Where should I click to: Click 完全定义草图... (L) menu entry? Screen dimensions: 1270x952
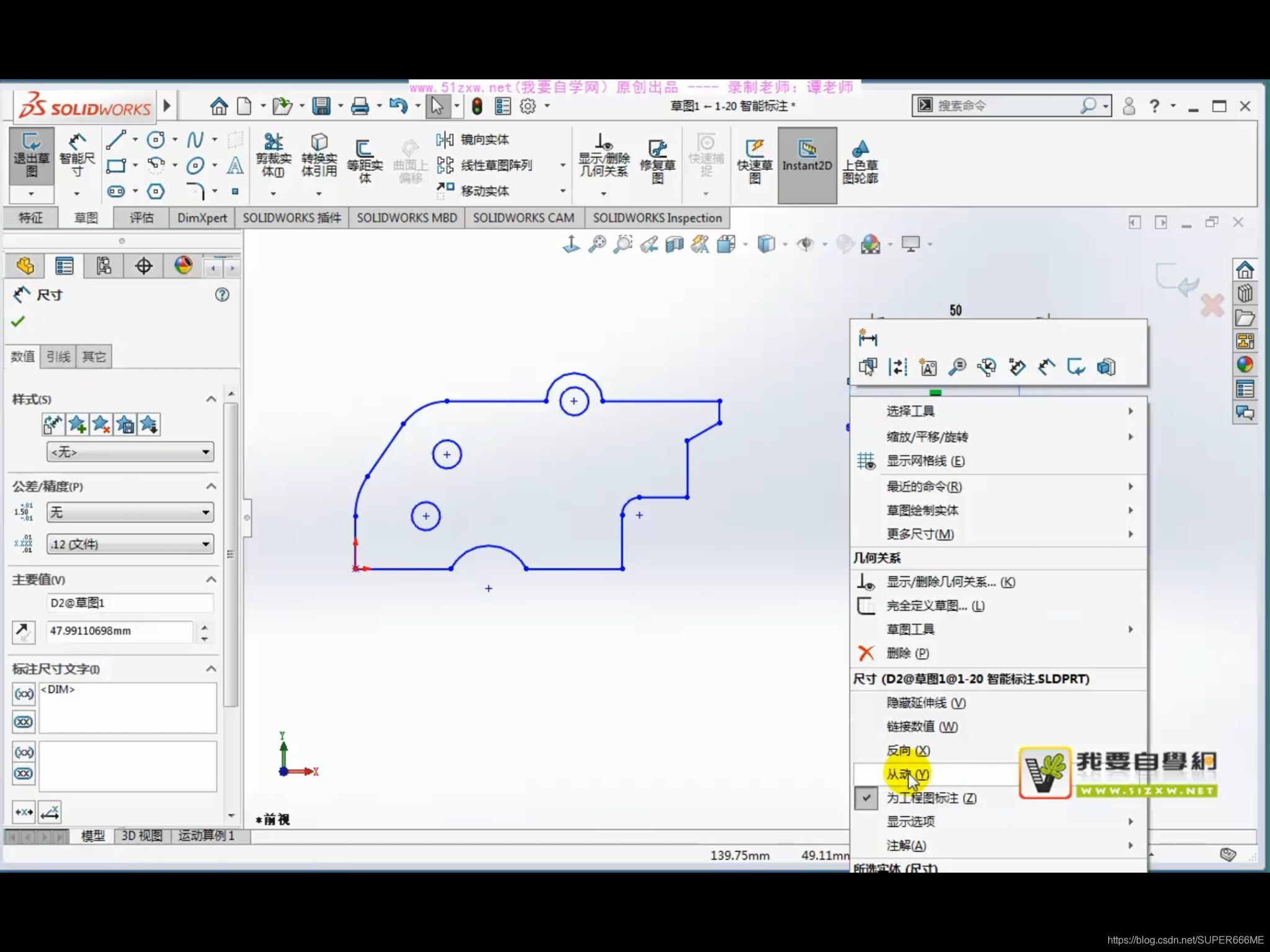point(997,606)
